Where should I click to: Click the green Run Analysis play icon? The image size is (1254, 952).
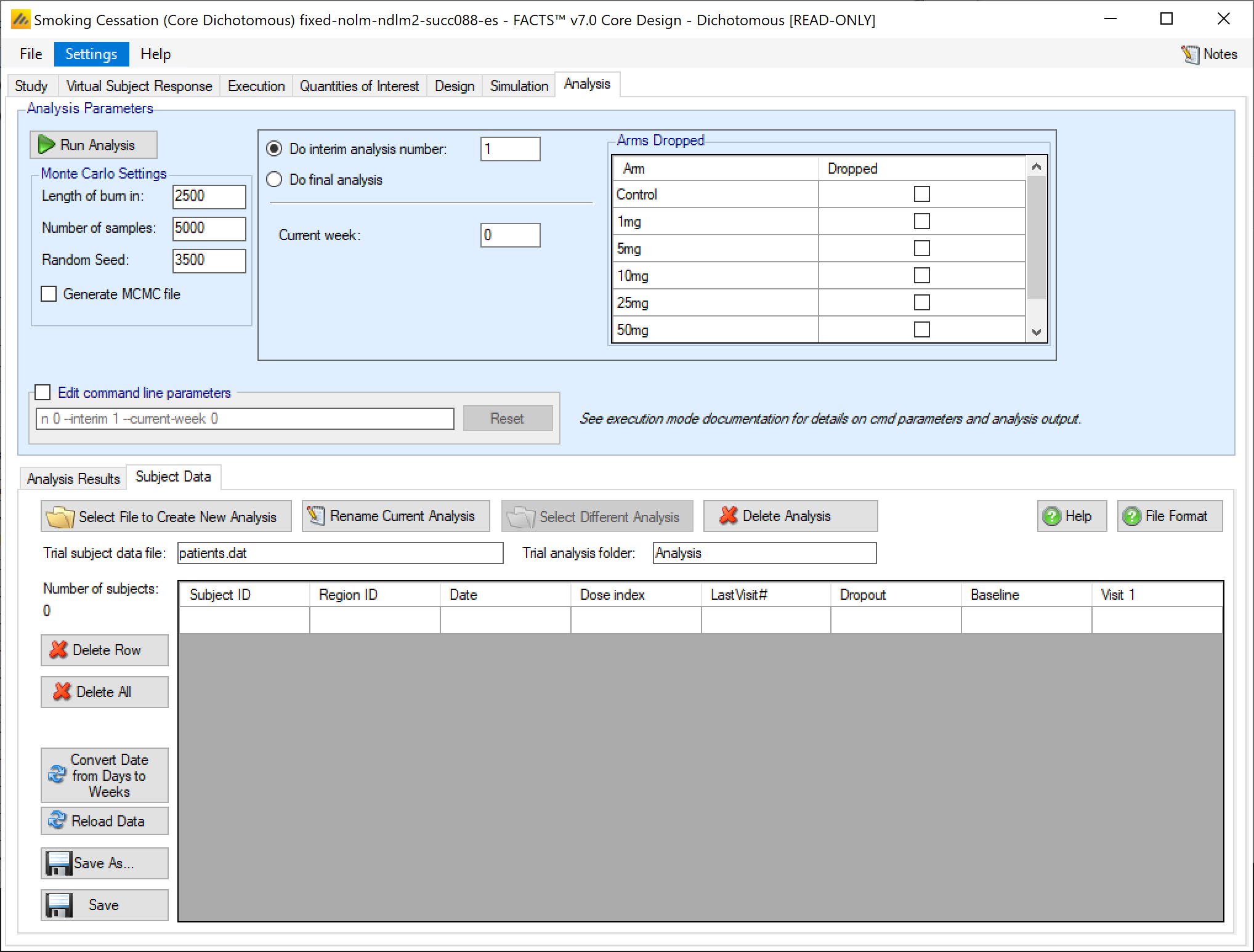coord(46,145)
